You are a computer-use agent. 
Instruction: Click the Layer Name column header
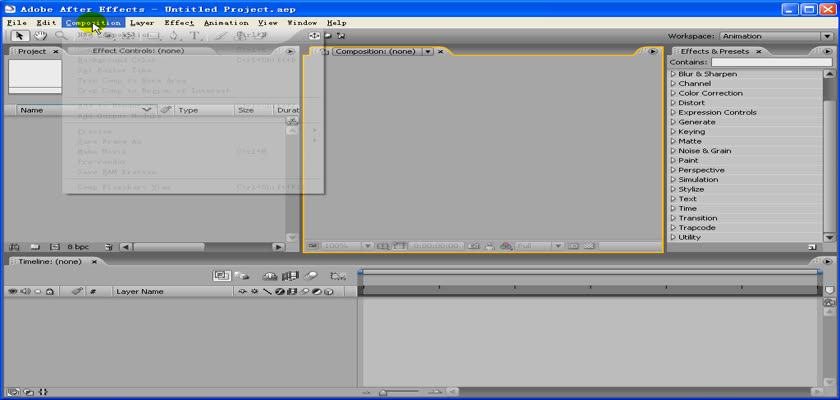coord(140,291)
